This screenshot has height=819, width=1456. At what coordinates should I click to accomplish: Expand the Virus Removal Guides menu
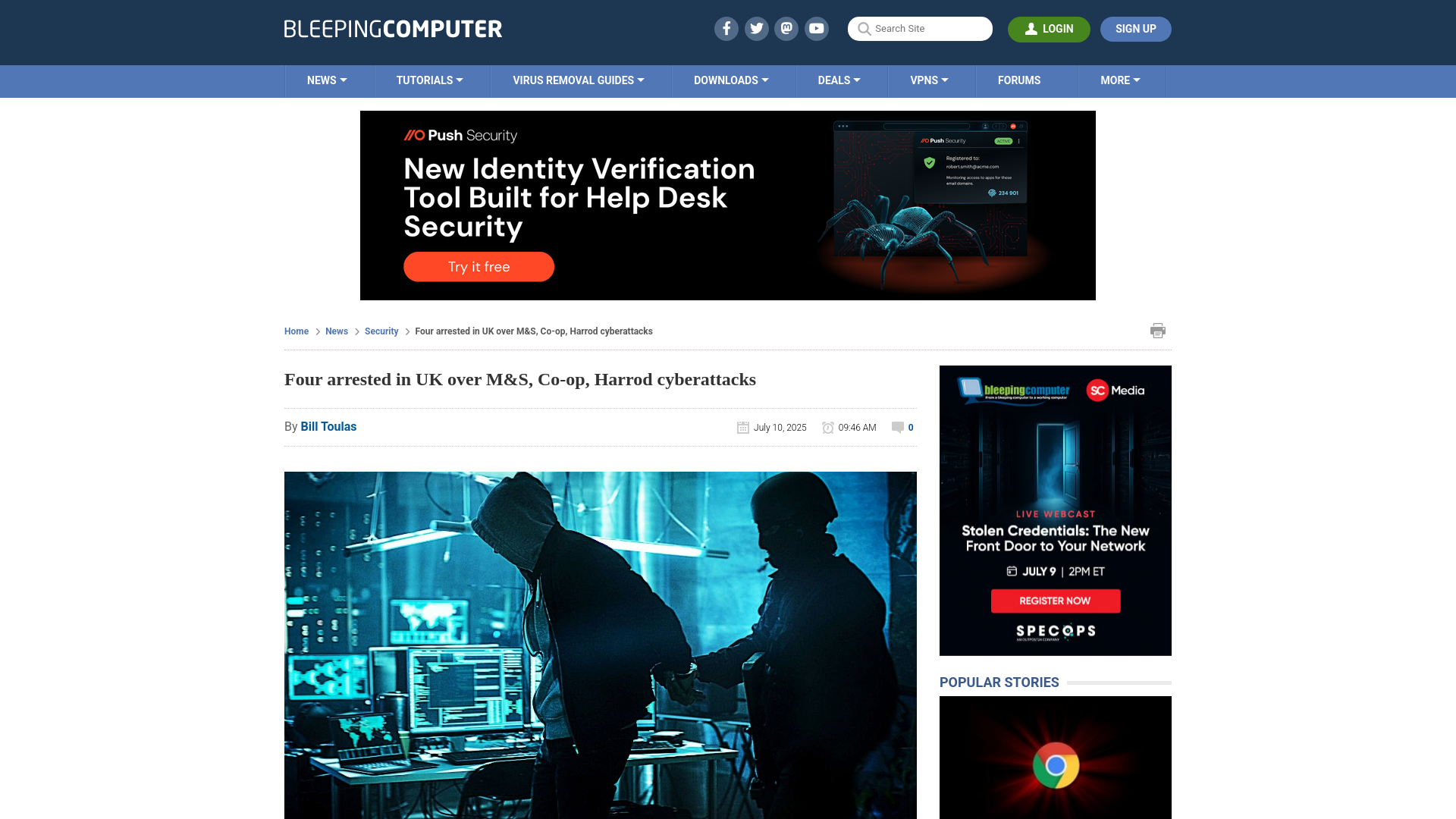click(579, 80)
